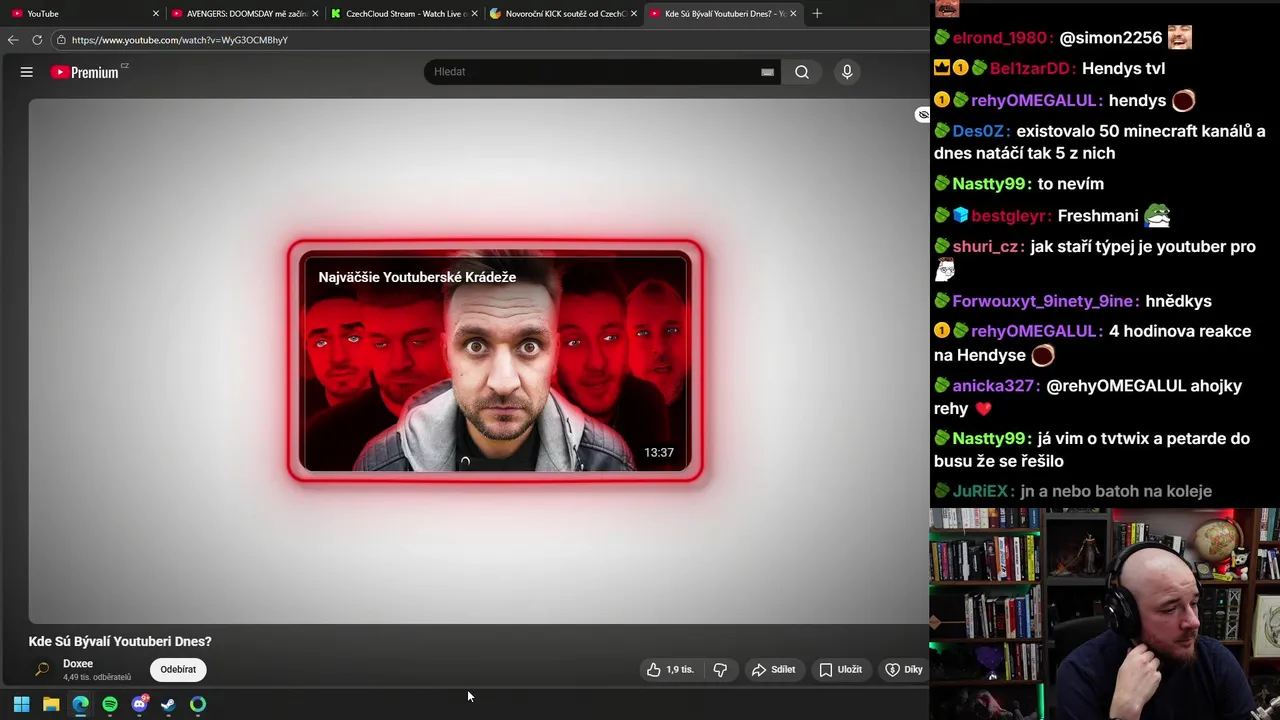Reload the page with refresh icon
The width and height of the screenshot is (1280, 720).
[x=37, y=40]
